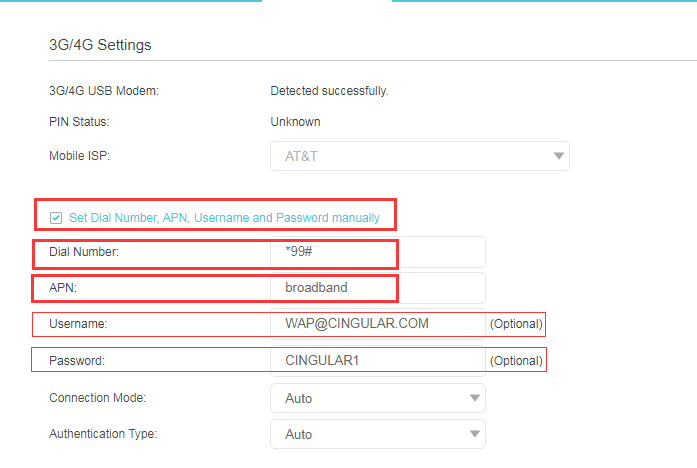Screen dimensions: 697x468
Task: Toggle the manual dial settings checkbox
Action: [56, 217]
